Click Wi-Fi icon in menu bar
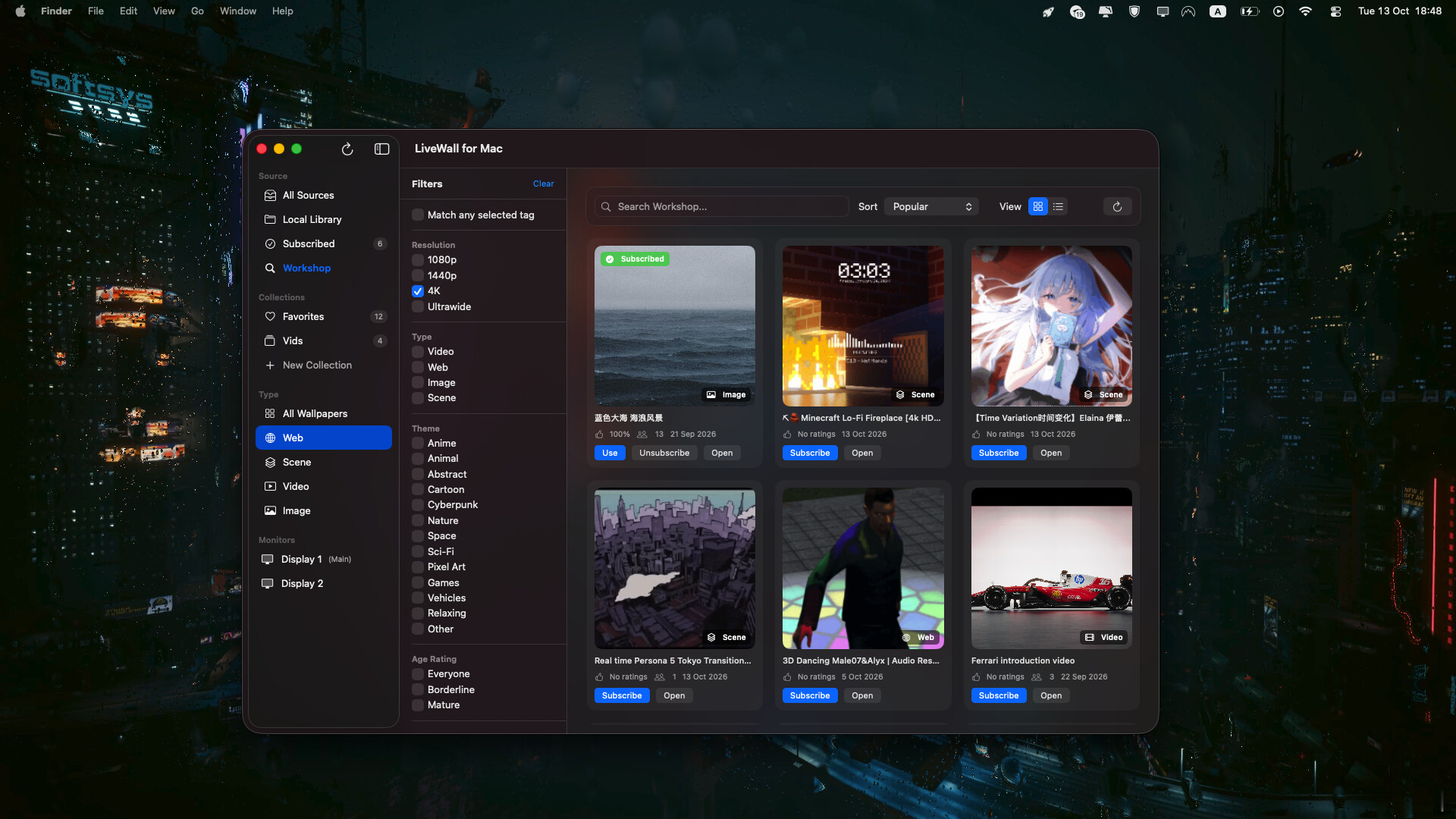 click(x=1305, y=11)
